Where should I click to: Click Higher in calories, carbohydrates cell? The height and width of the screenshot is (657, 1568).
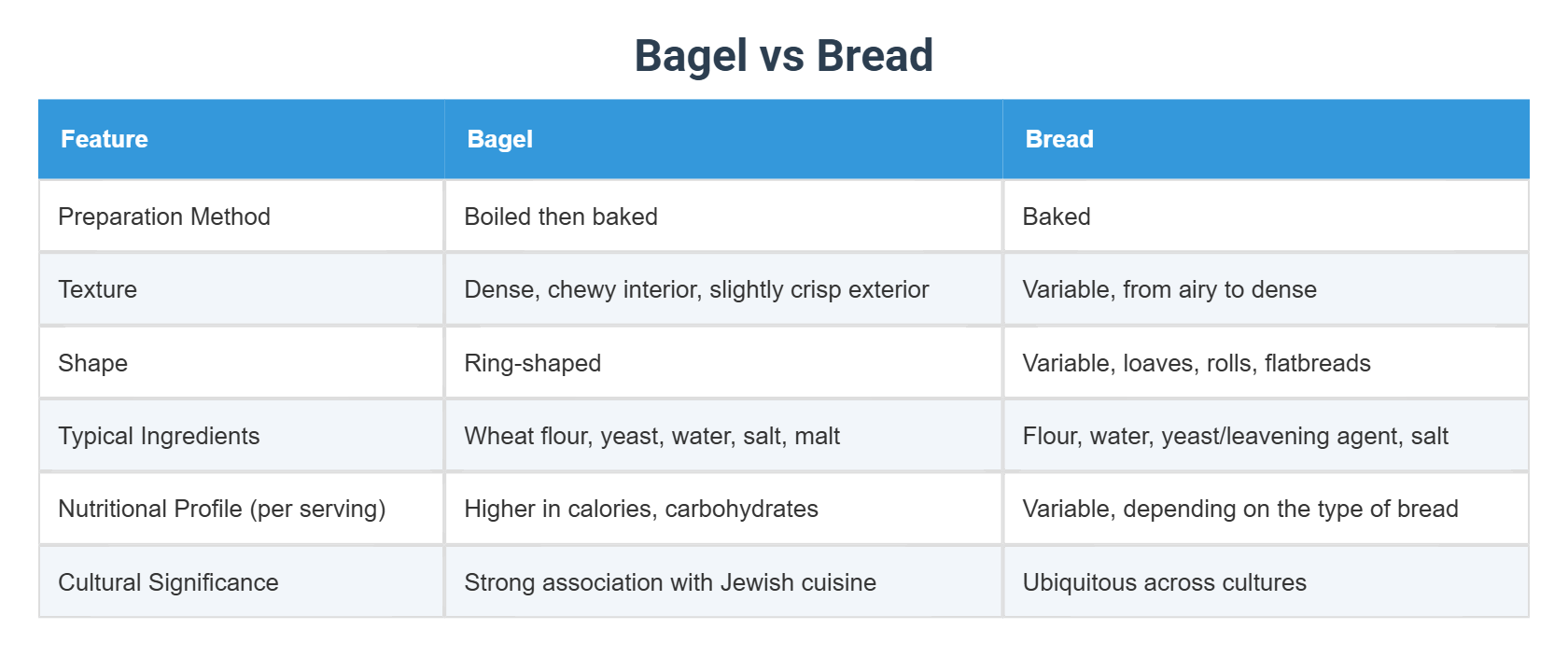coord(640,509)
